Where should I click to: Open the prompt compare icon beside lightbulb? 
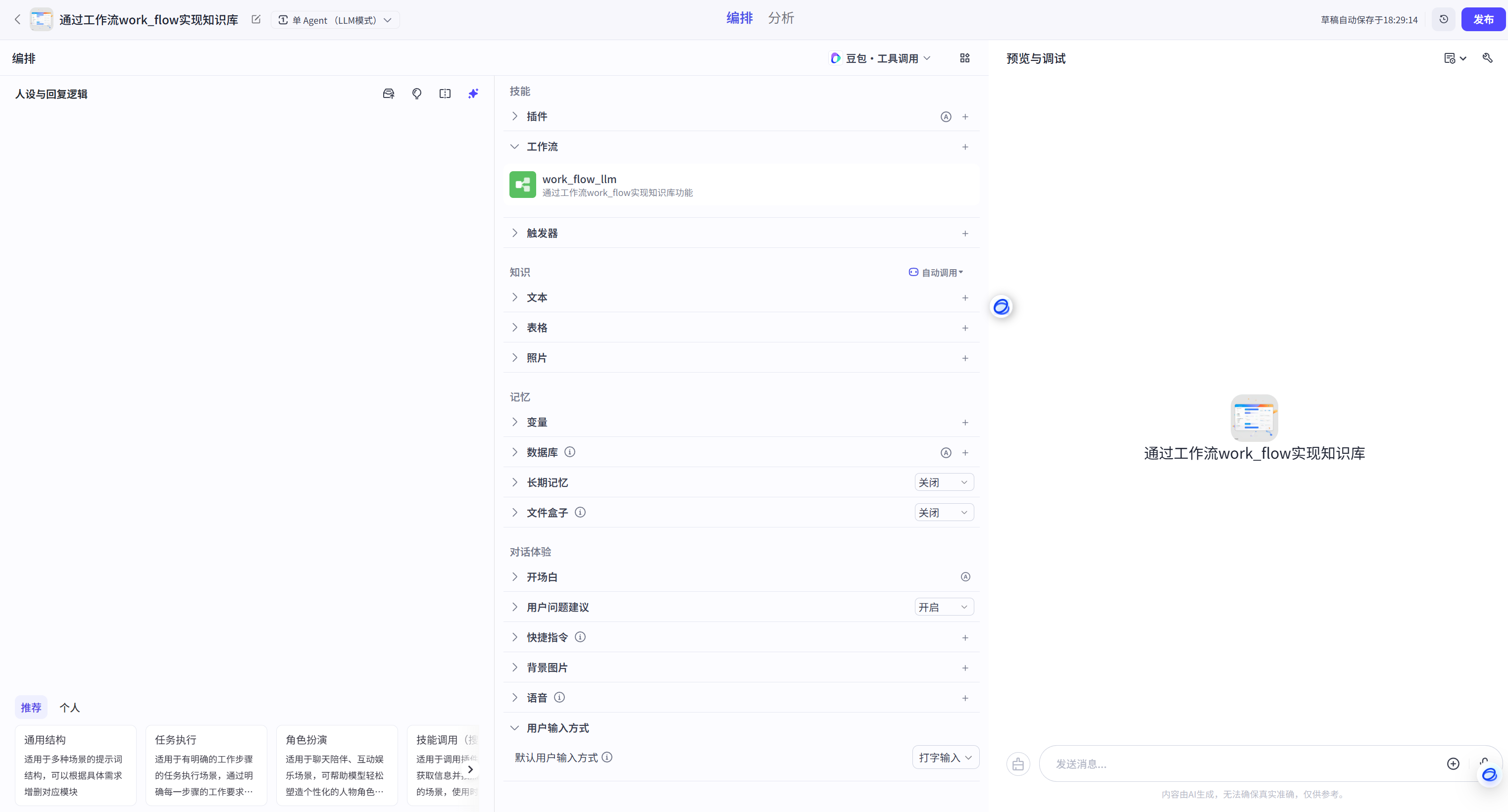pos(445,94)
